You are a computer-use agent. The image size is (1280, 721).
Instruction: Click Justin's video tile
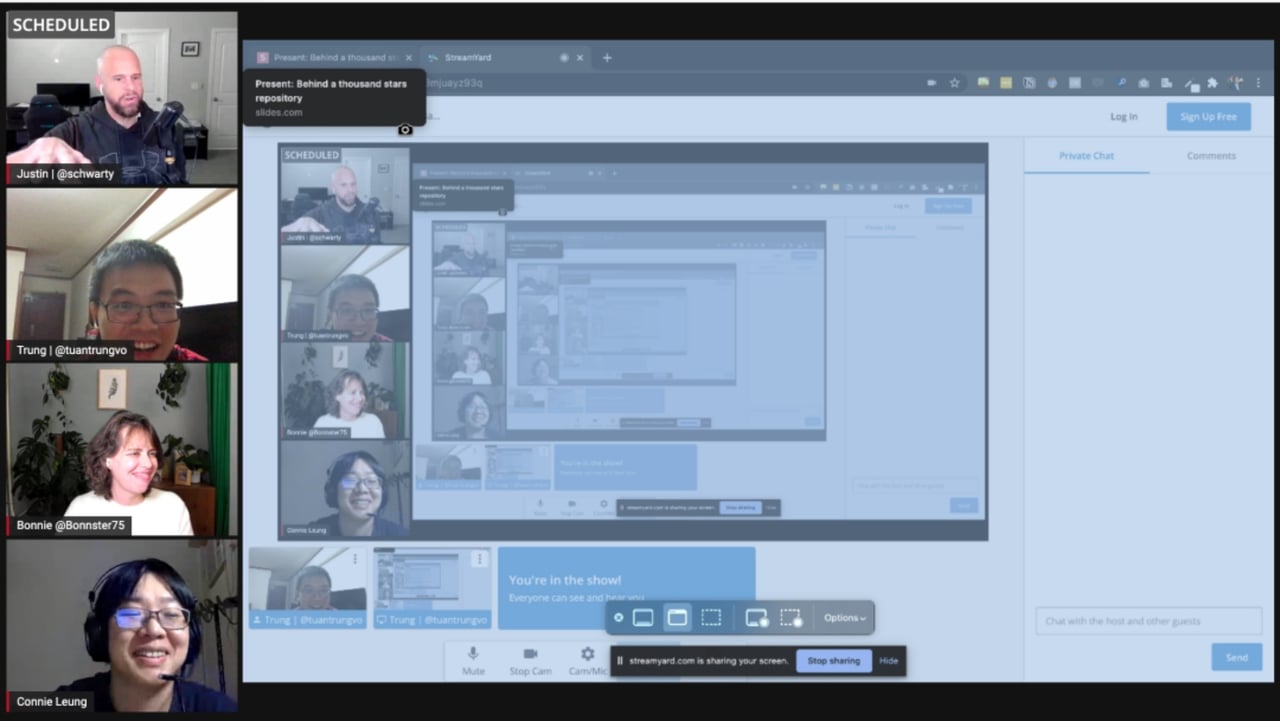click(122, 98)
